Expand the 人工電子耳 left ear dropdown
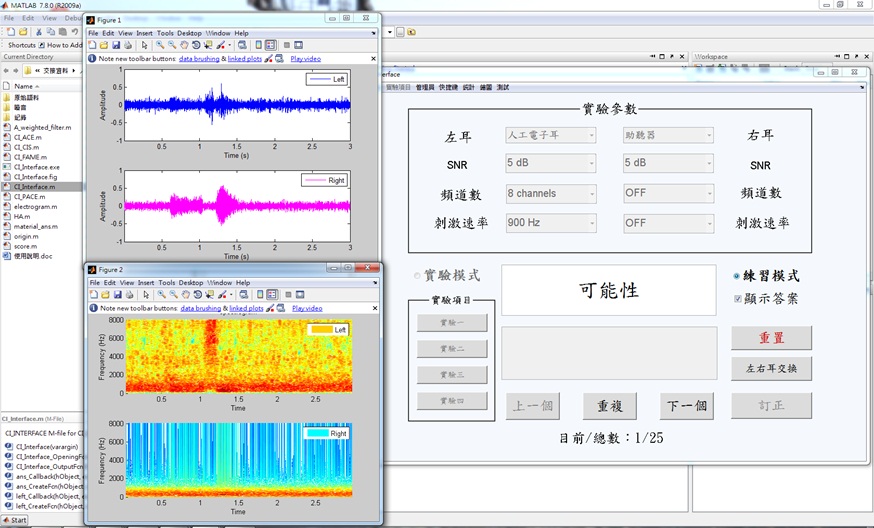Image resolution: width=874 pixels, height=528 pixels. (x=550, y=135)
